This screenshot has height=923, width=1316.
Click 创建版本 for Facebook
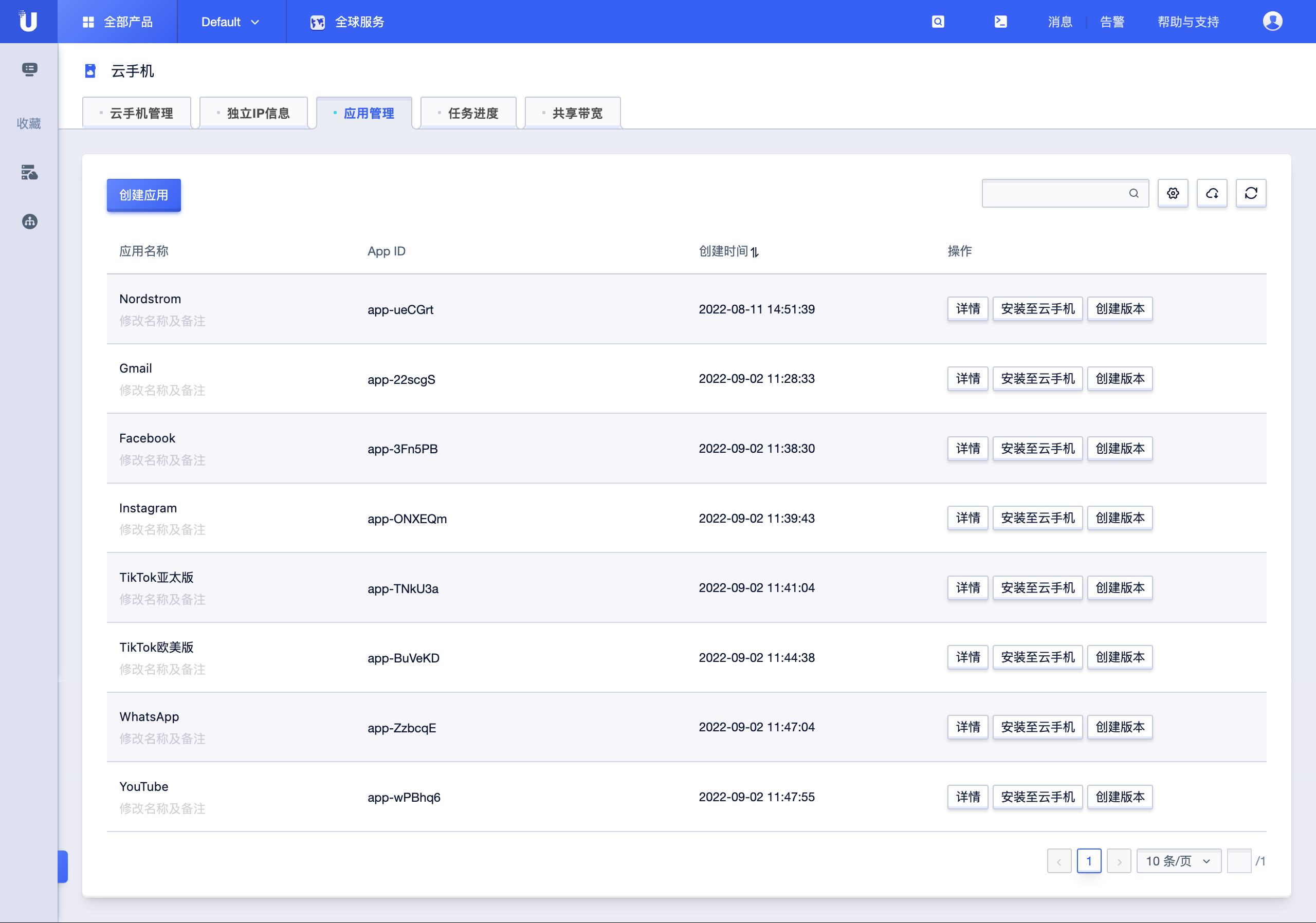(1120, 449)
